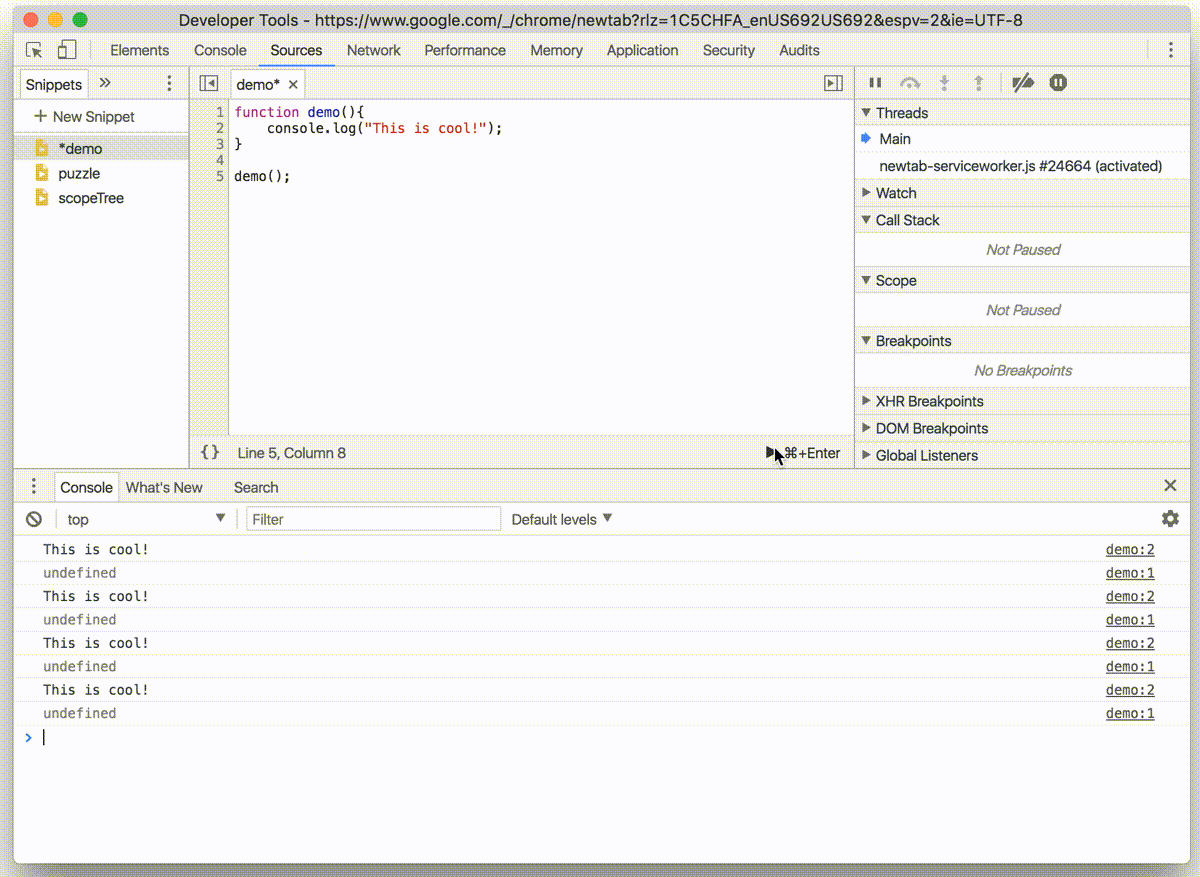1200x877 pixels.
Task: Hide the navigator sidebar panel
Action: pyautogui.click(x=209, y=84)
